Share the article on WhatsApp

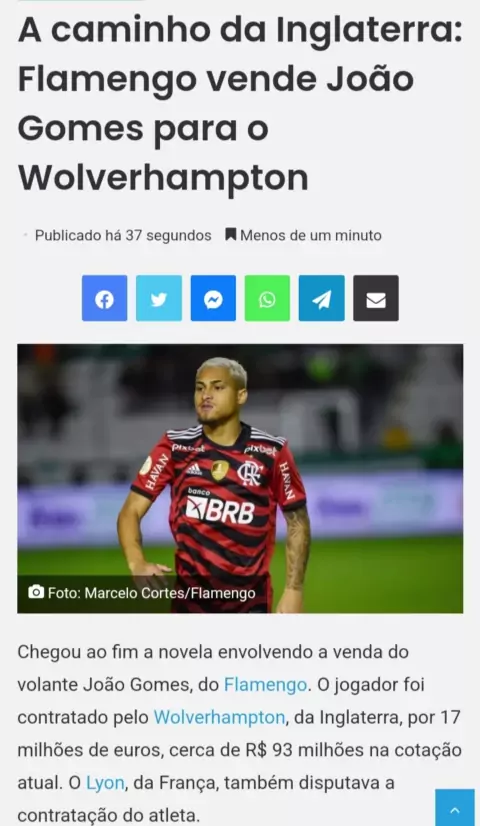(267, 298)
